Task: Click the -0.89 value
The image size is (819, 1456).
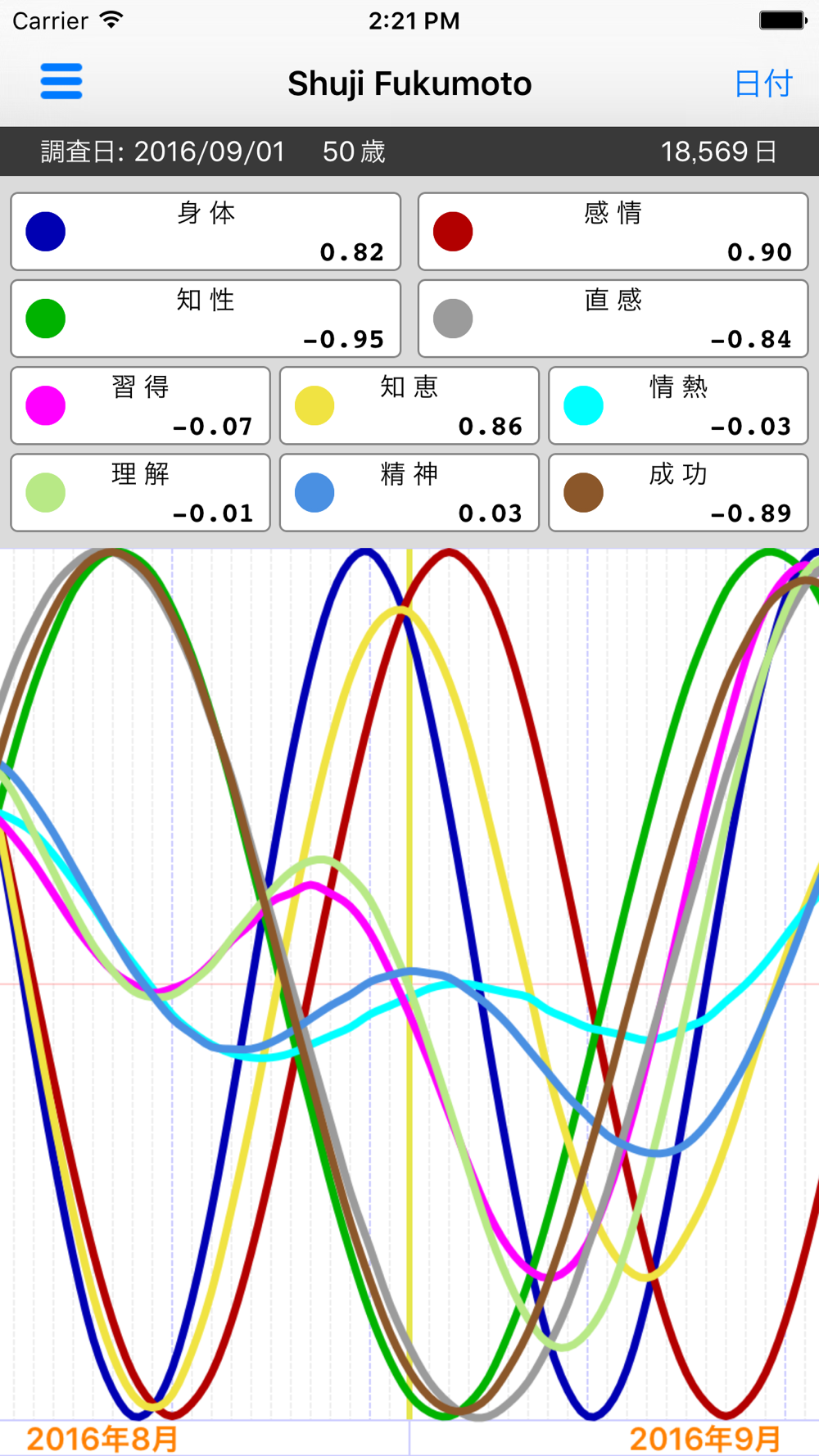Action: tap(751, 513)
